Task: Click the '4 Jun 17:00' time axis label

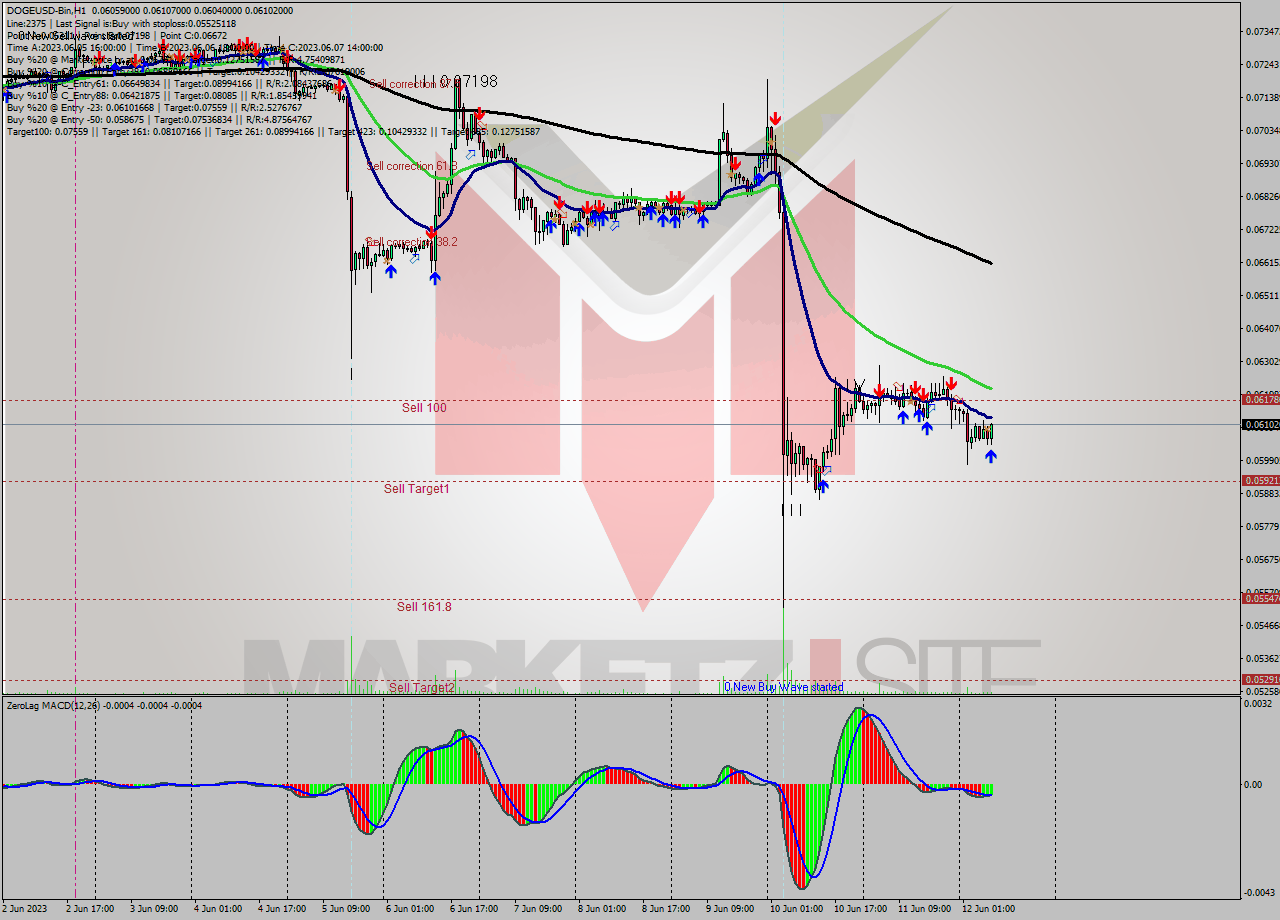Action: click(x=282, y=909)
